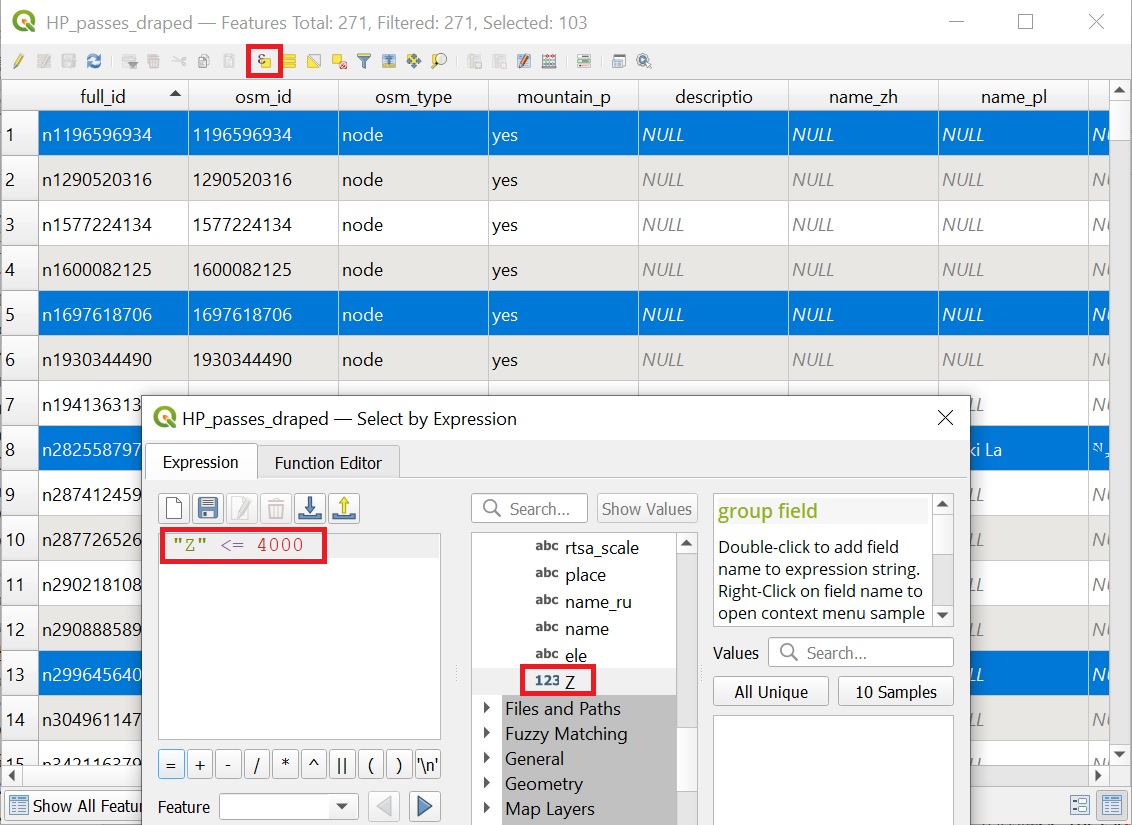Click the New field toolbar icon
Screen dimensions: 1132x825
click(474, 61)
